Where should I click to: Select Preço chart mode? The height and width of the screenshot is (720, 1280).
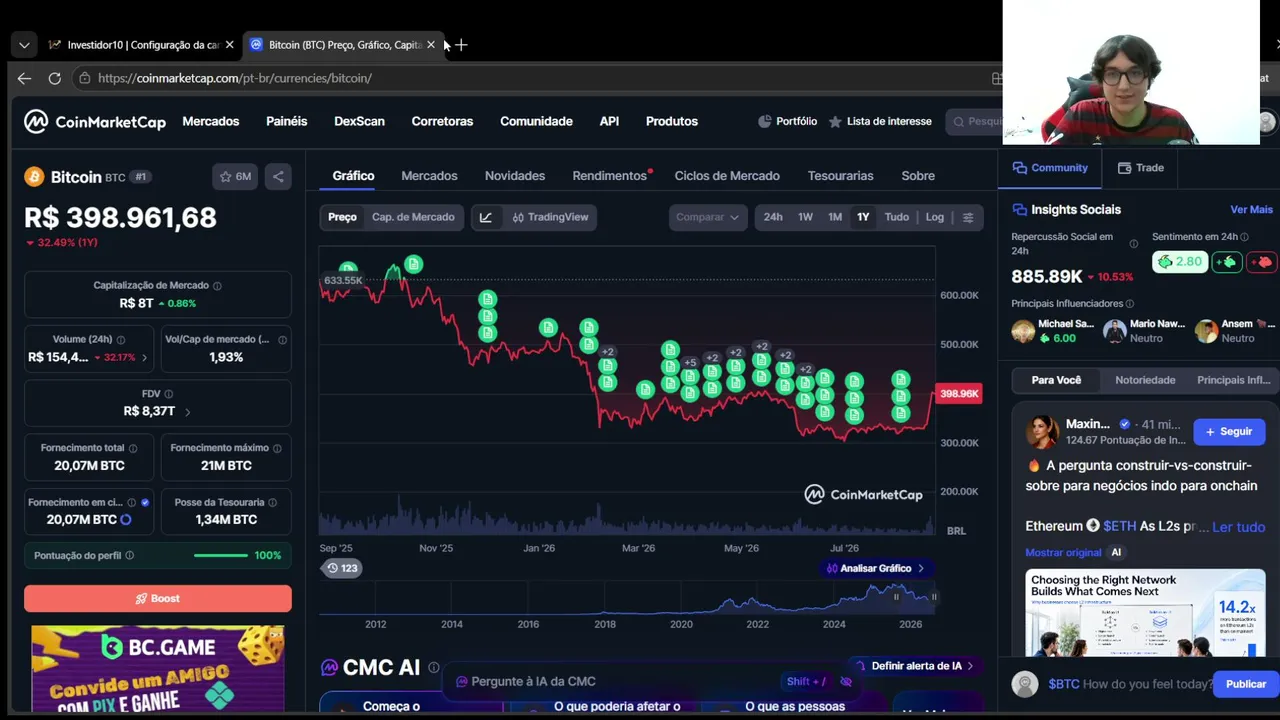342,217
